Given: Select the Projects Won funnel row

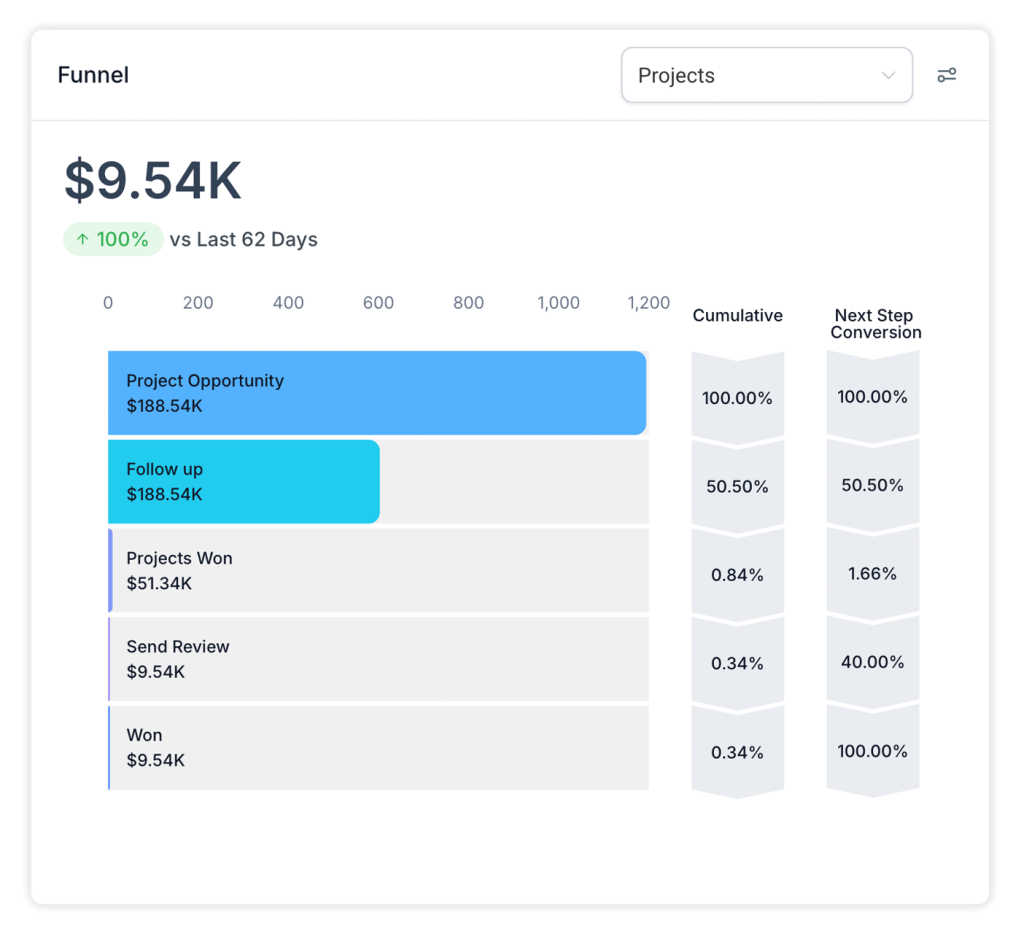Looking at the screenshot, I should tap(378, 570).
